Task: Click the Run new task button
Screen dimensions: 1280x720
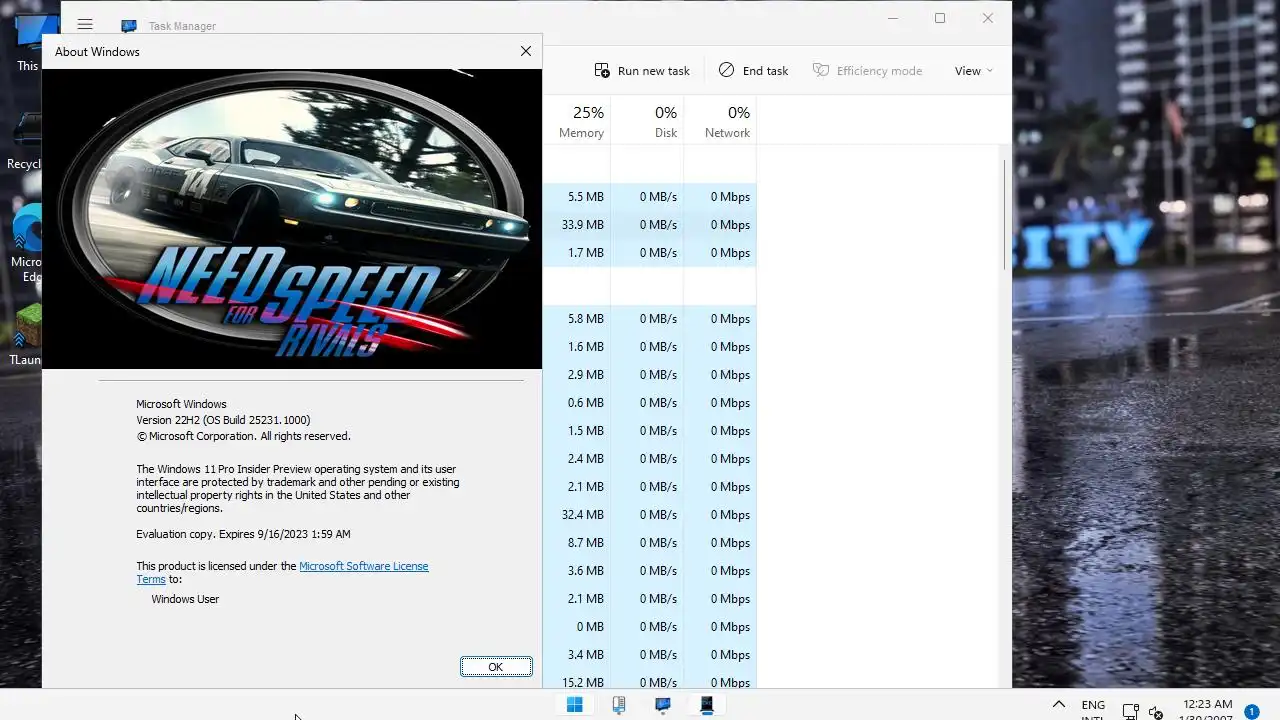Action: [x=642, y=71]
